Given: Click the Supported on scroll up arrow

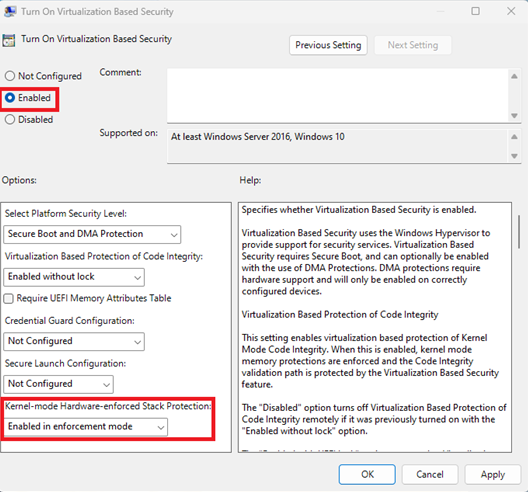Looking at the screenshot, I should coord(514,137).
